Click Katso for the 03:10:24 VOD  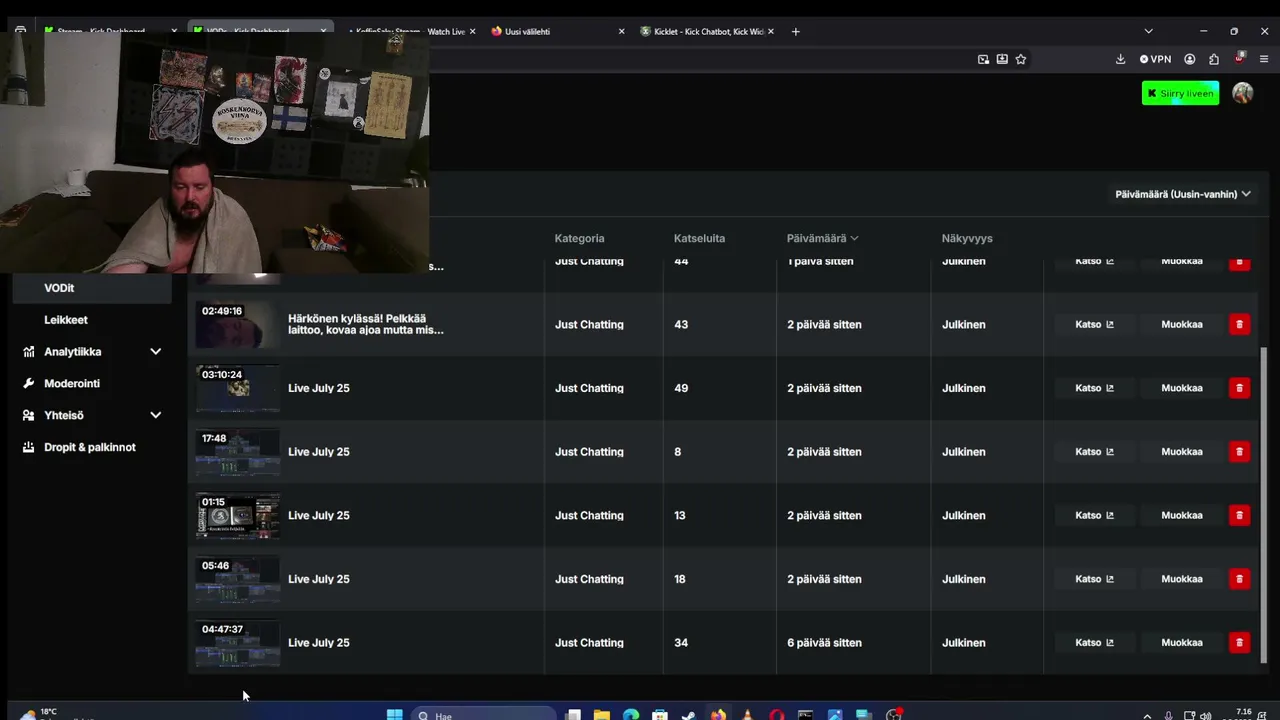click(x=1094, y=388)
